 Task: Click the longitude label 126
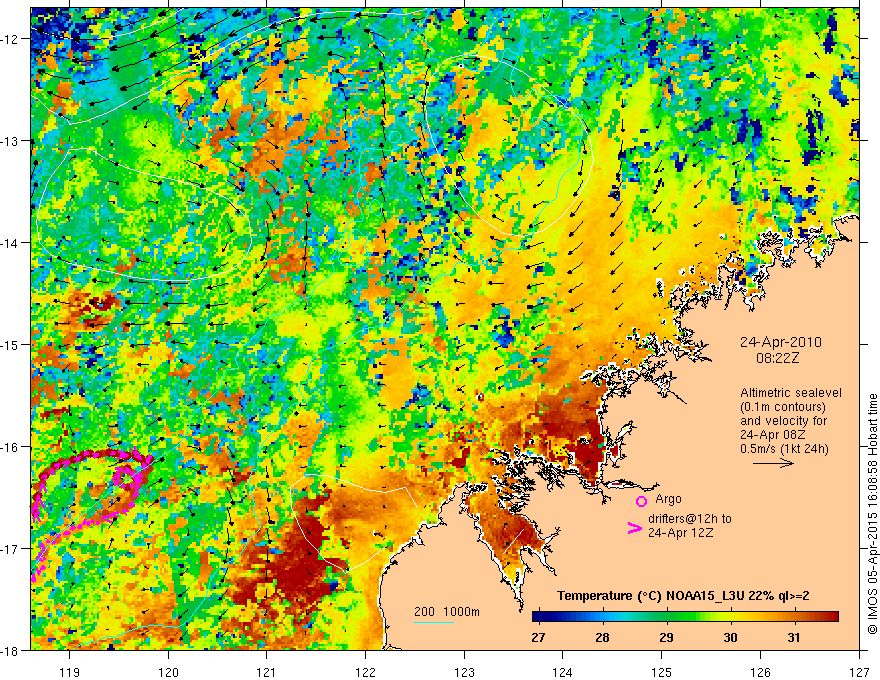click(x=760, y=672)
